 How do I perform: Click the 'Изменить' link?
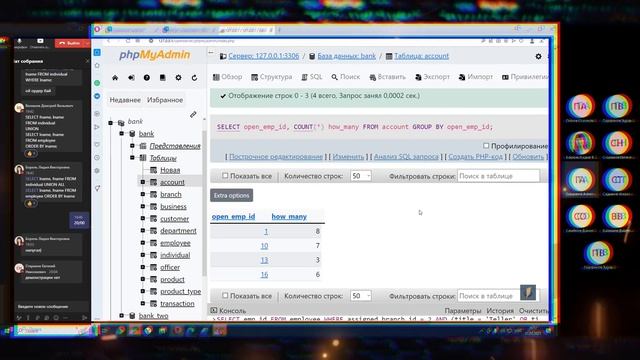click(x=348, y=157)
